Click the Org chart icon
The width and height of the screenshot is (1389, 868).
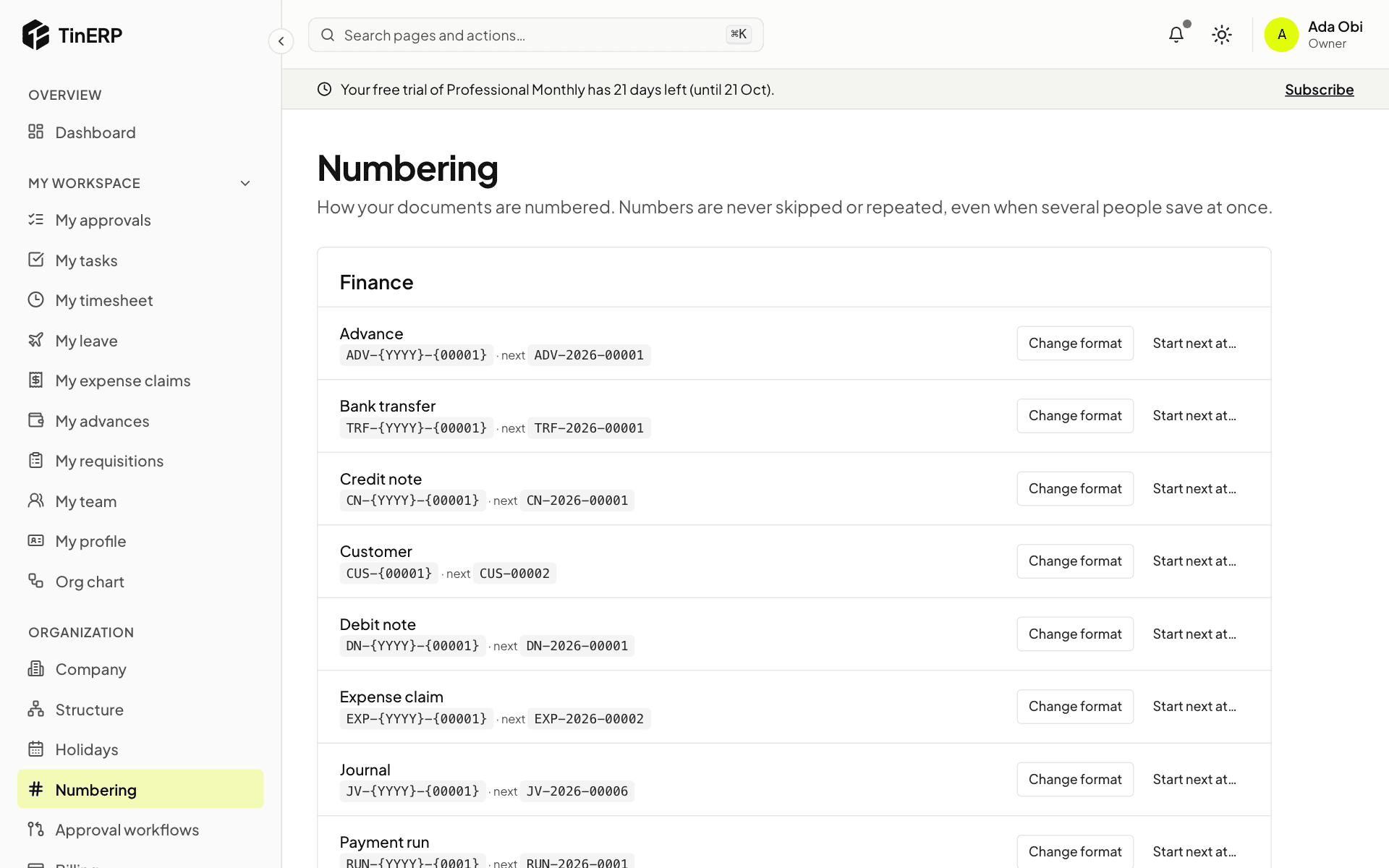[35, 581]
